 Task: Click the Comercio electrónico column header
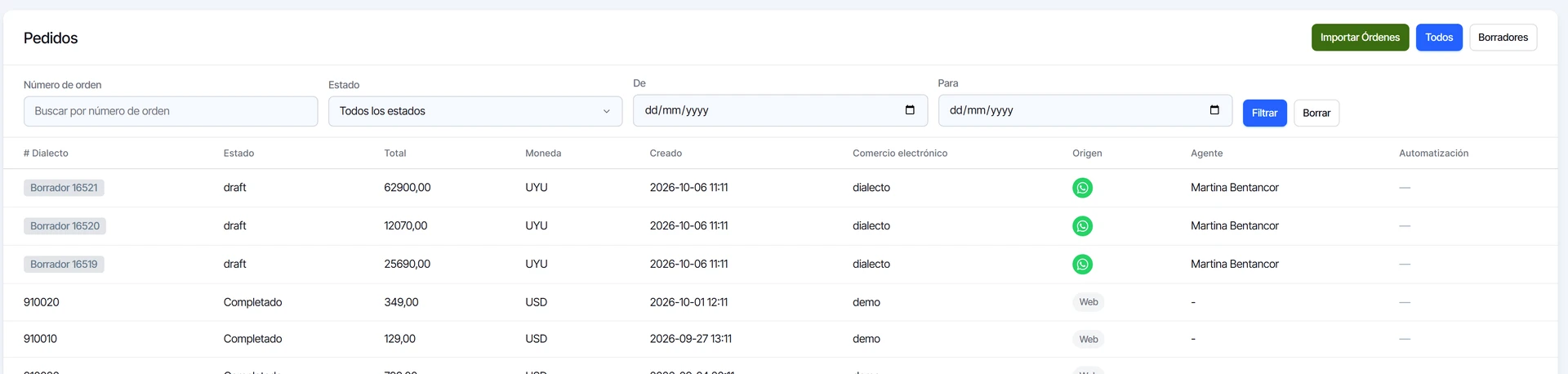[900, 154]
